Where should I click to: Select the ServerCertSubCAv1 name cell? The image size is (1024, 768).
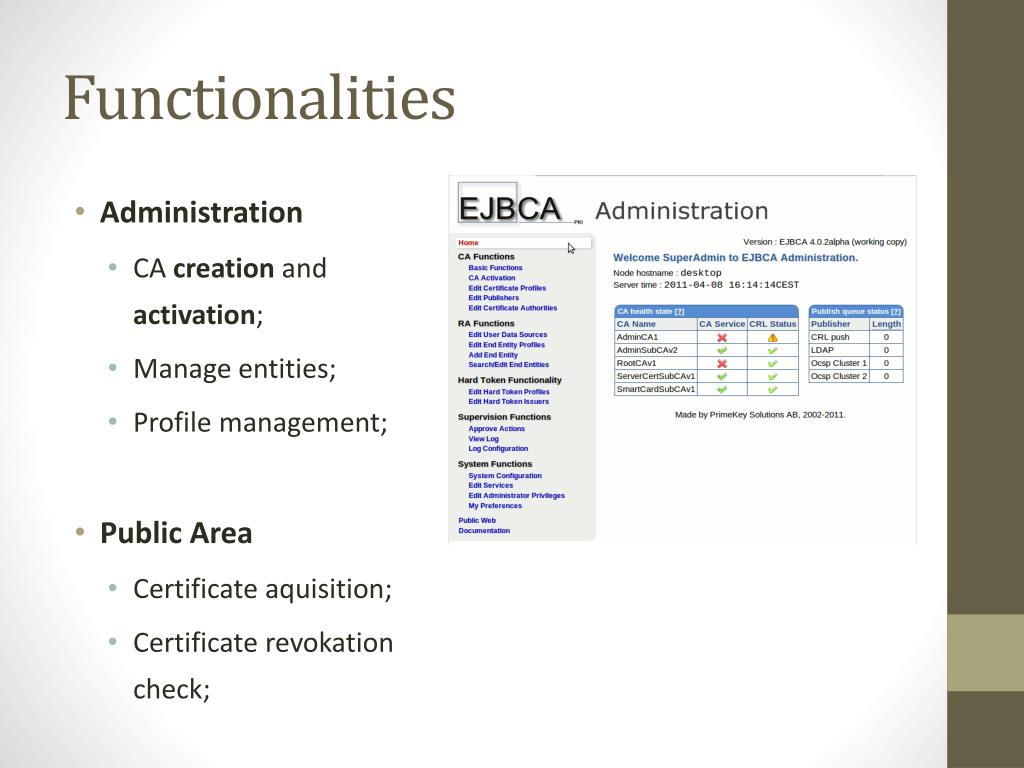pyautogui.click(x=656, y=377)
